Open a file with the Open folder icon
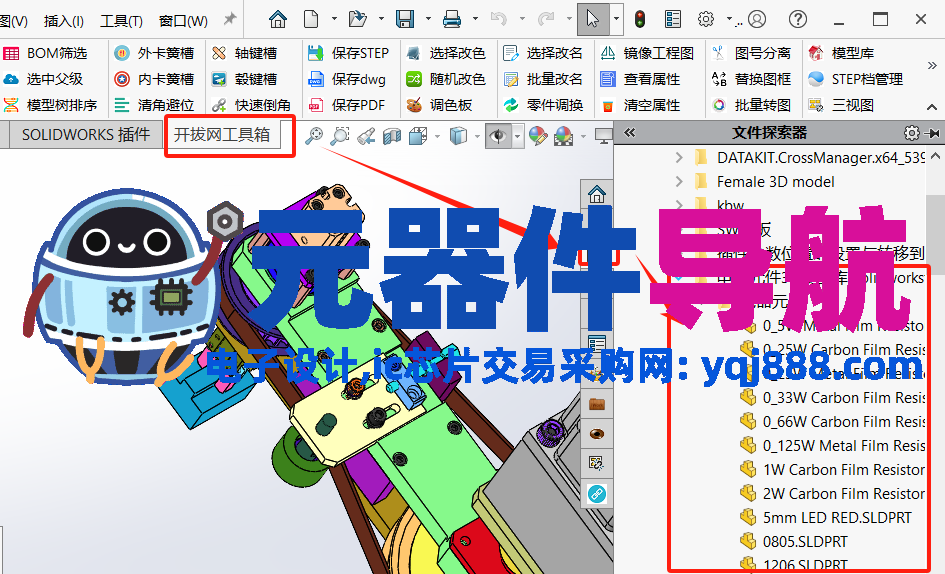Viewport: 945px width, 574px height. click(357, 19)
